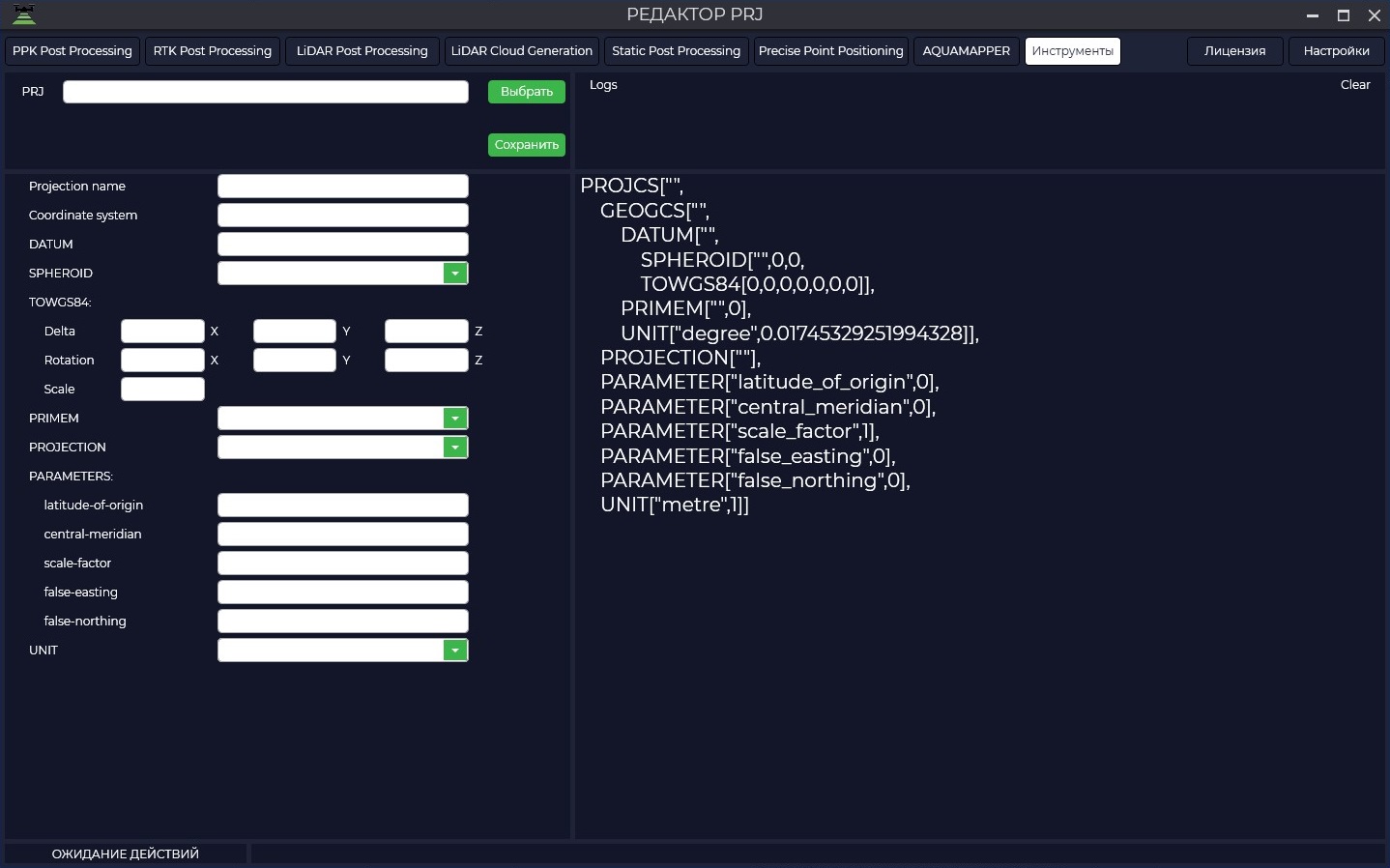Image resolution: width=1390 pixels, height=868 pixels.
Task: Focus the Rotation Z field
Action: coord(426,361)
